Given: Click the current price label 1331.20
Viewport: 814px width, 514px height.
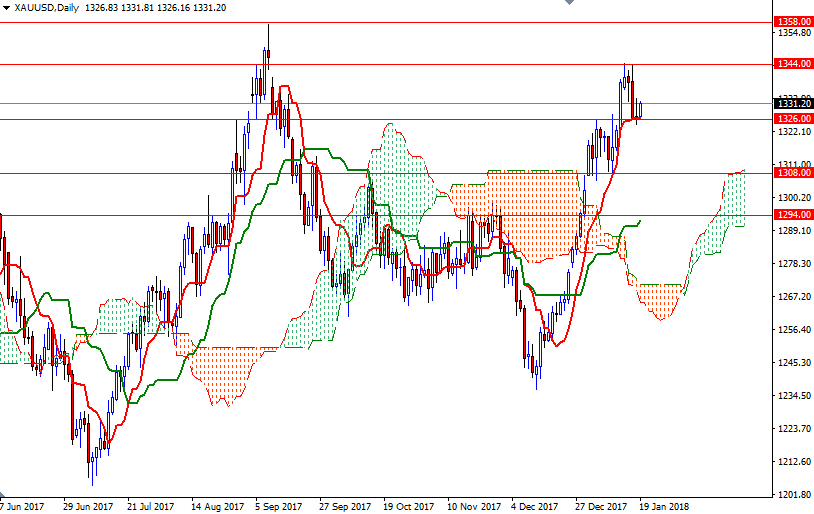Looking at the screenshot, I should point(793,103).
